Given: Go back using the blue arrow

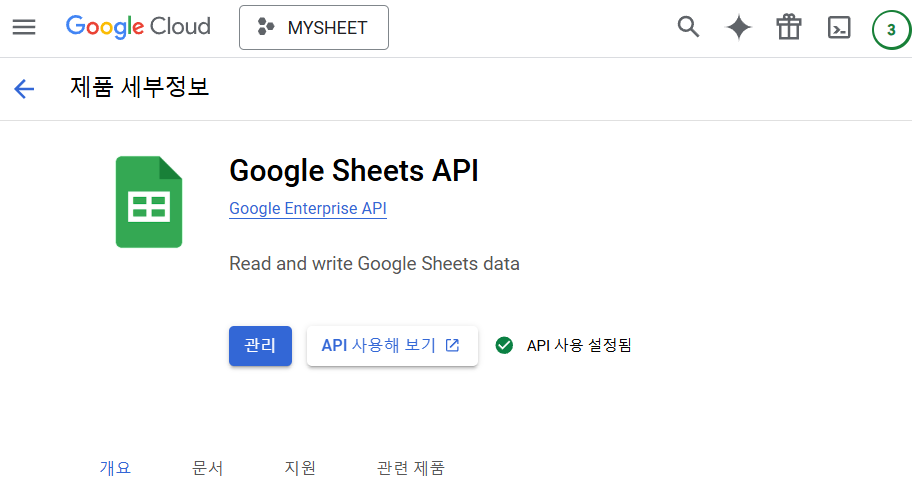Looking at the screenshot, I should [24, 89].
